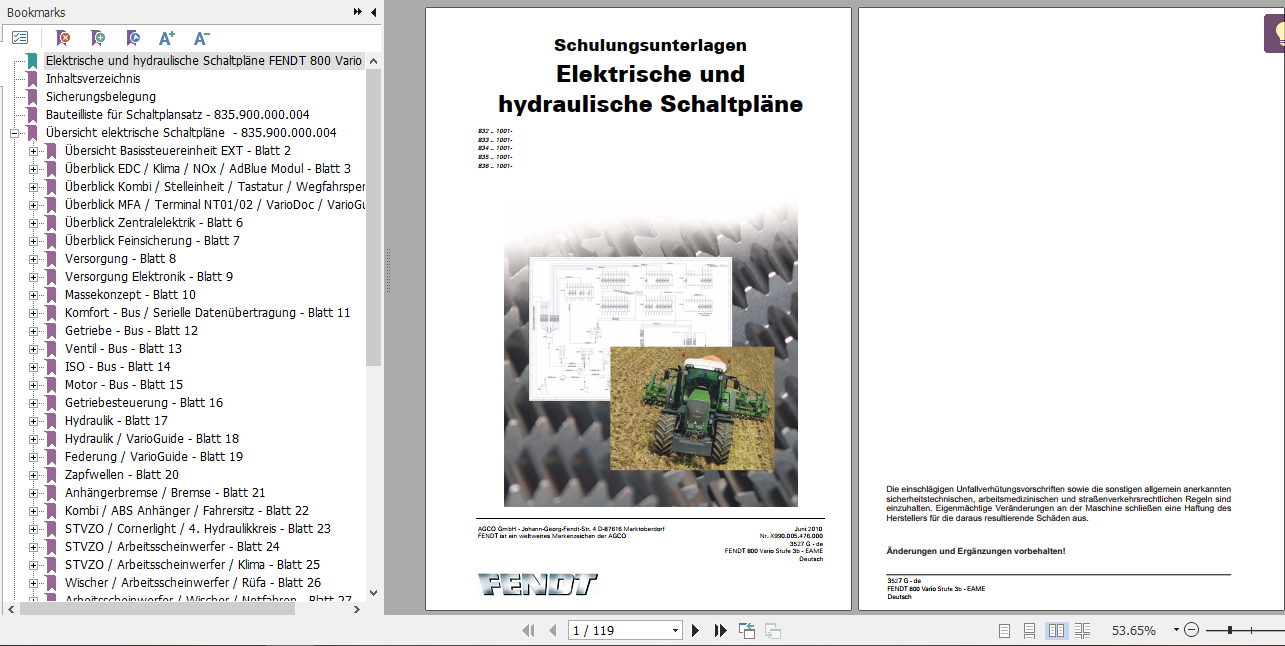
Task: Expand the Massekonzept - Blatt 10 node
Action: coord(33,295)
